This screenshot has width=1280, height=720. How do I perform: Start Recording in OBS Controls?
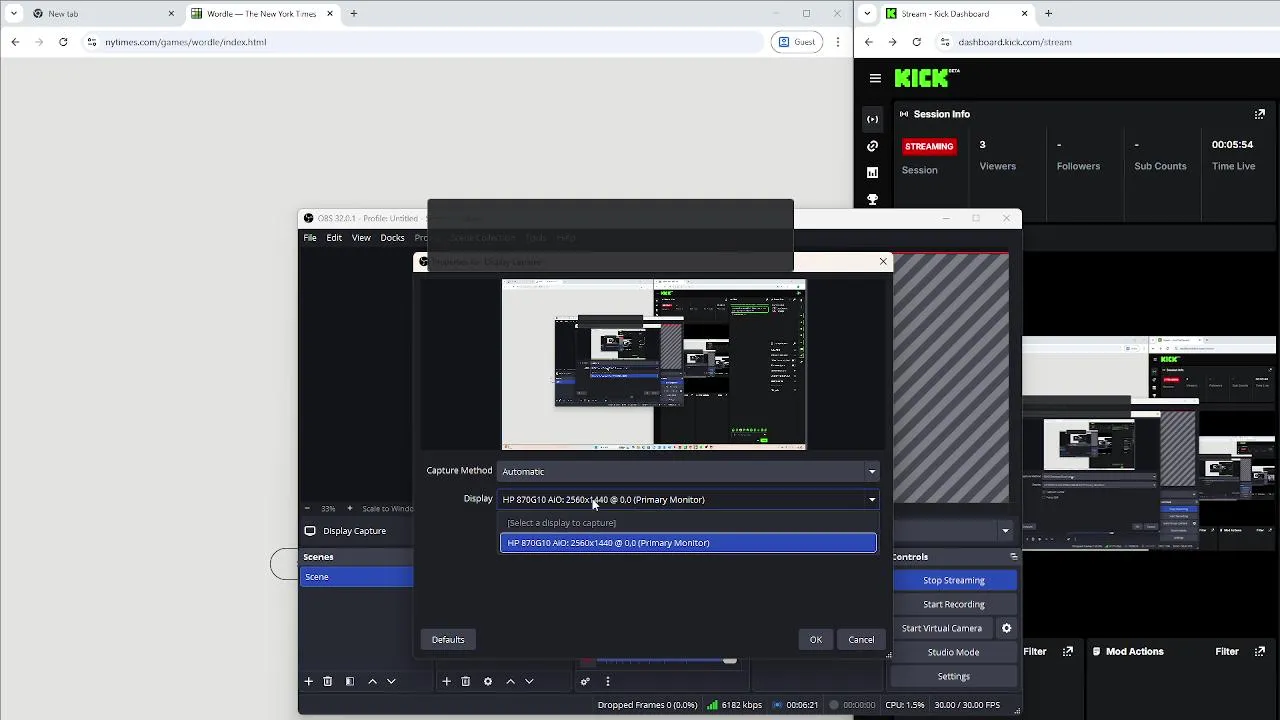(x=954, y=604)
